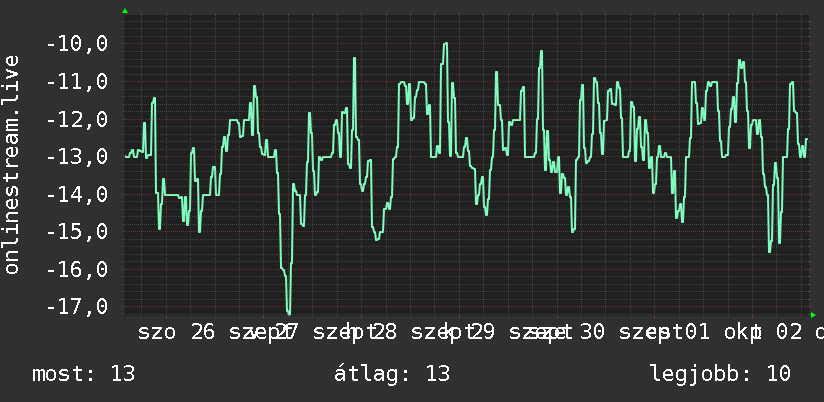Click the 'szo 26' date label

[x=177, y=333]
